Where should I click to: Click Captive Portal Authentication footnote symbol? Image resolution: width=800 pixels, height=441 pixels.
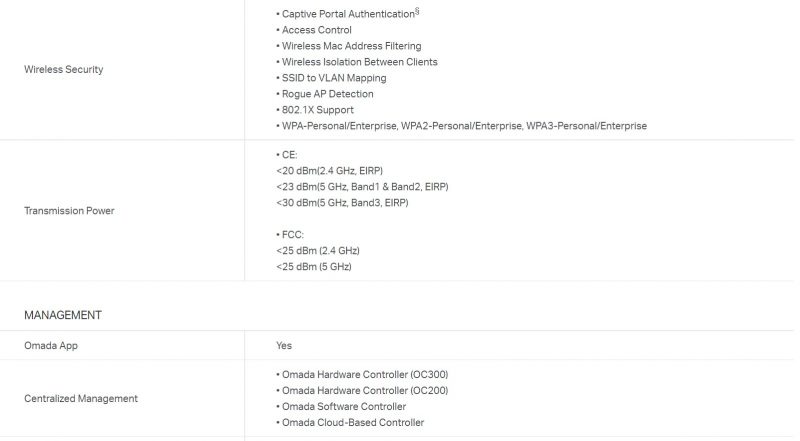click(417, 11)
